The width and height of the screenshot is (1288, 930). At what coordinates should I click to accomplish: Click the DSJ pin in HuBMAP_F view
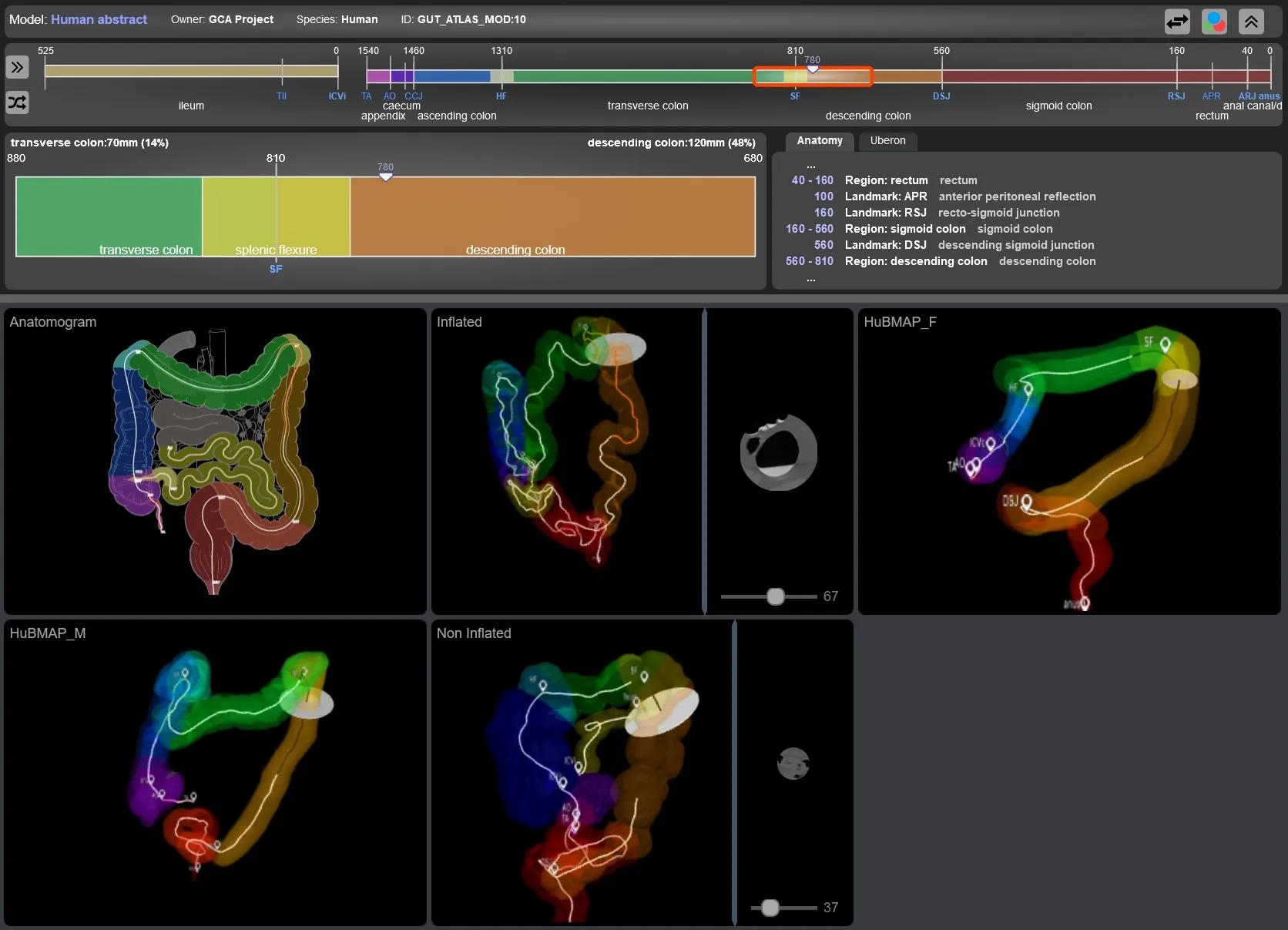(1026, 503)
